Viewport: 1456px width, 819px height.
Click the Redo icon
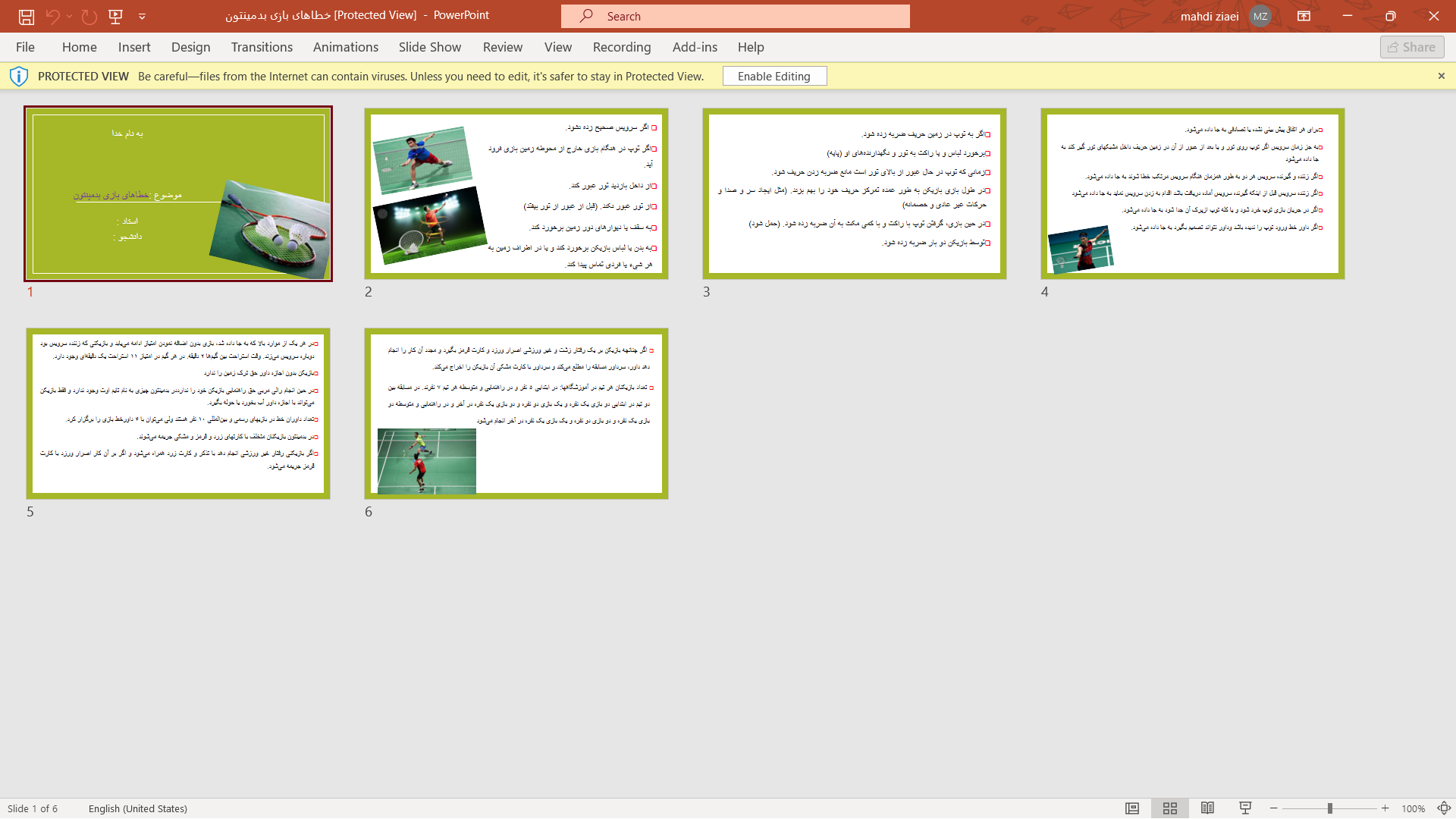[88, 16]
